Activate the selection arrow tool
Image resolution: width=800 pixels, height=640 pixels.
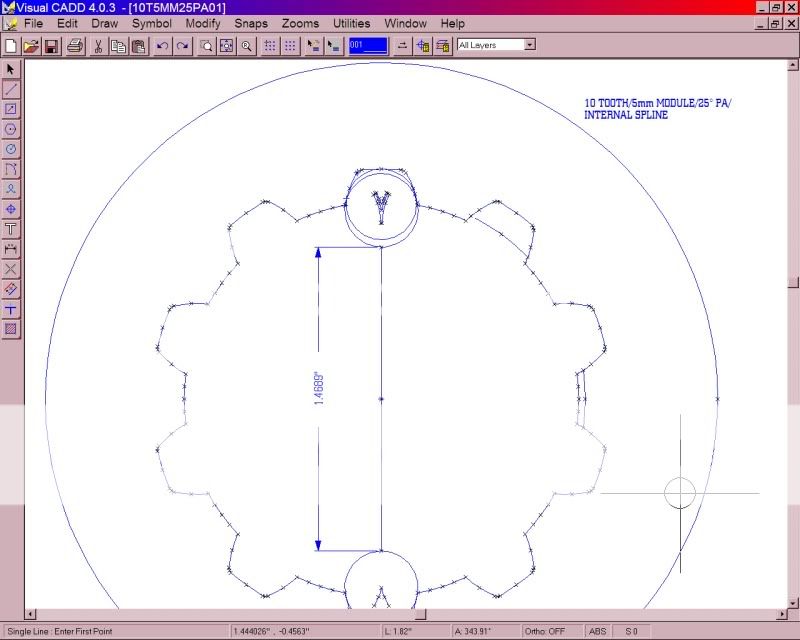[11, 70]
